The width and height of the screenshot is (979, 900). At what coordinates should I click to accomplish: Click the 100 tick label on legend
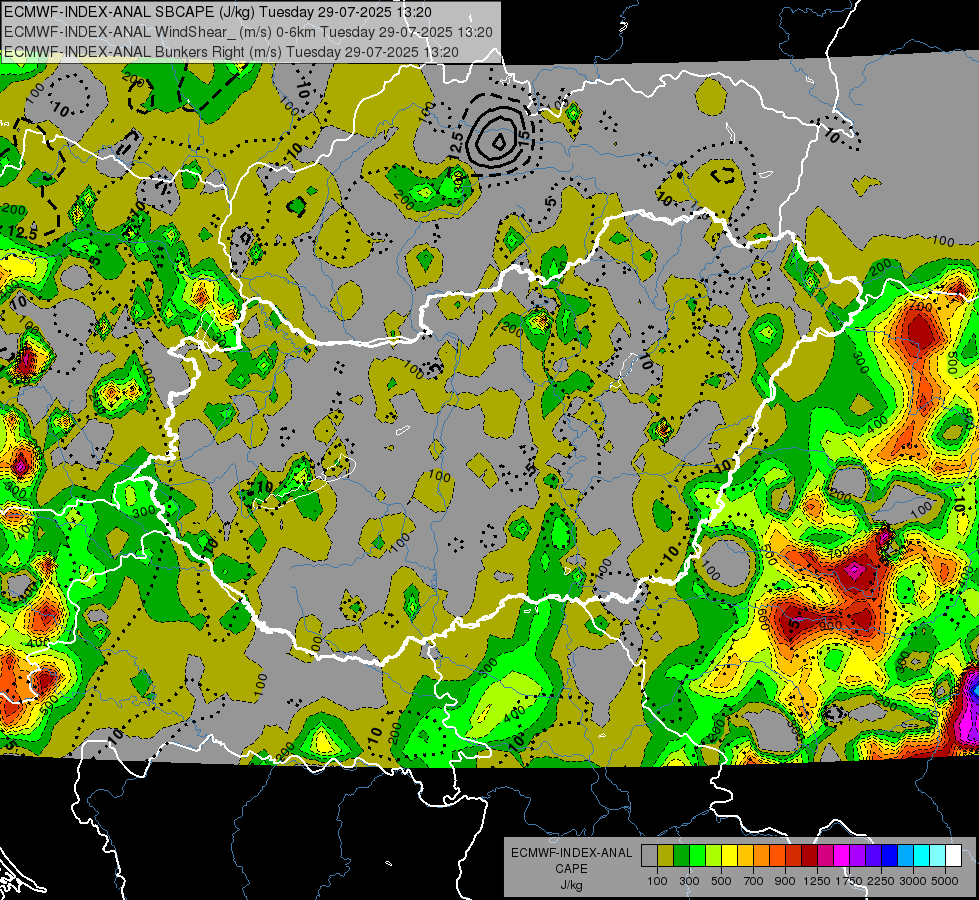pyautogui.click(x=657, y=881)
